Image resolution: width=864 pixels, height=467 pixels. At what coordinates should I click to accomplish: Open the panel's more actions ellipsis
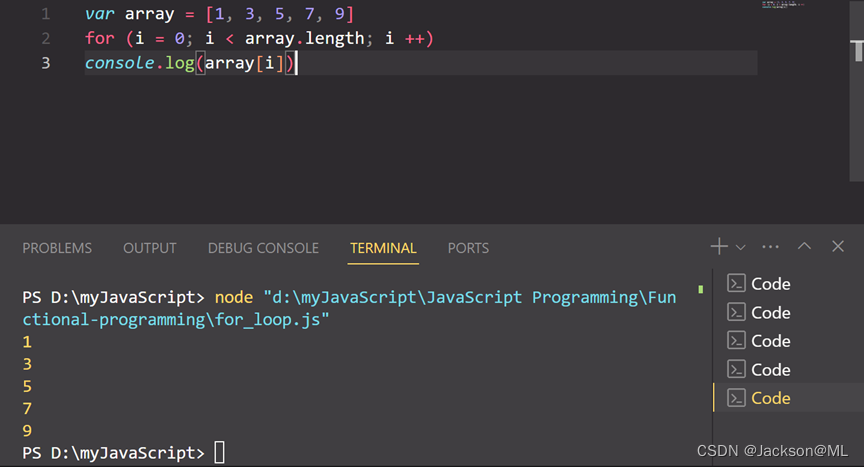click(x=770, y=246)
